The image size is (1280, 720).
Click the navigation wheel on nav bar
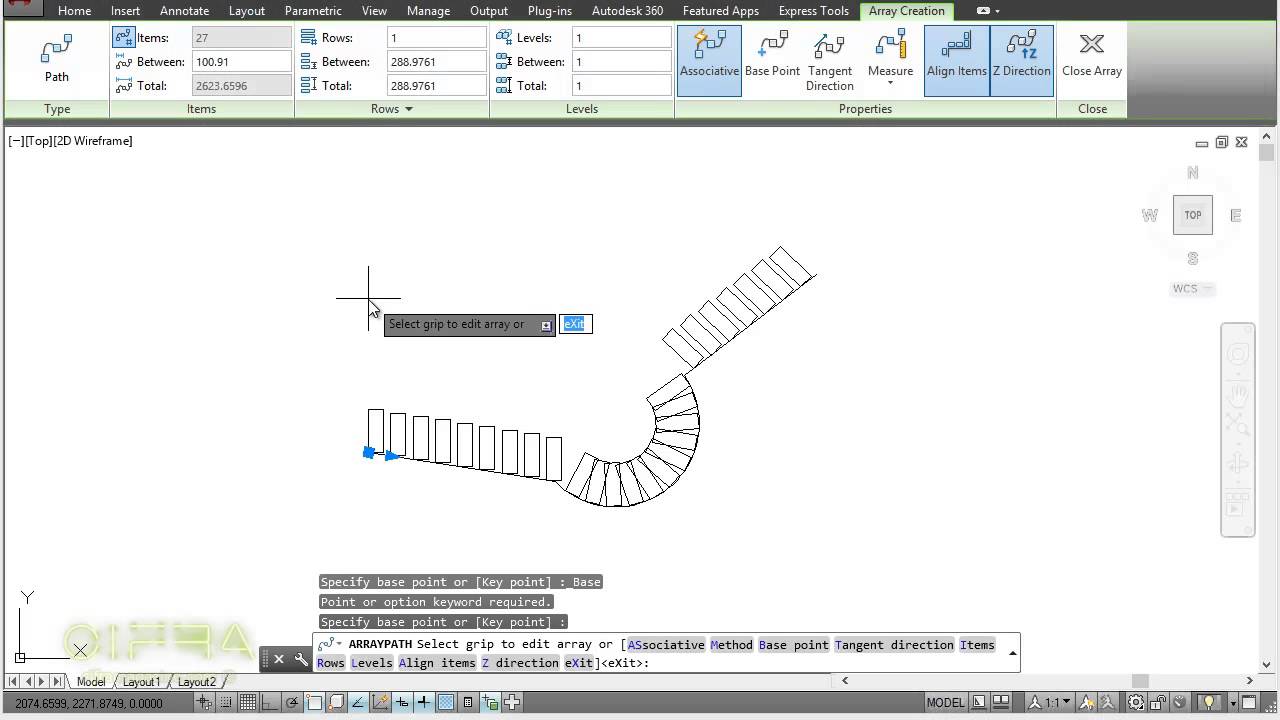[x=1238, y=354]
